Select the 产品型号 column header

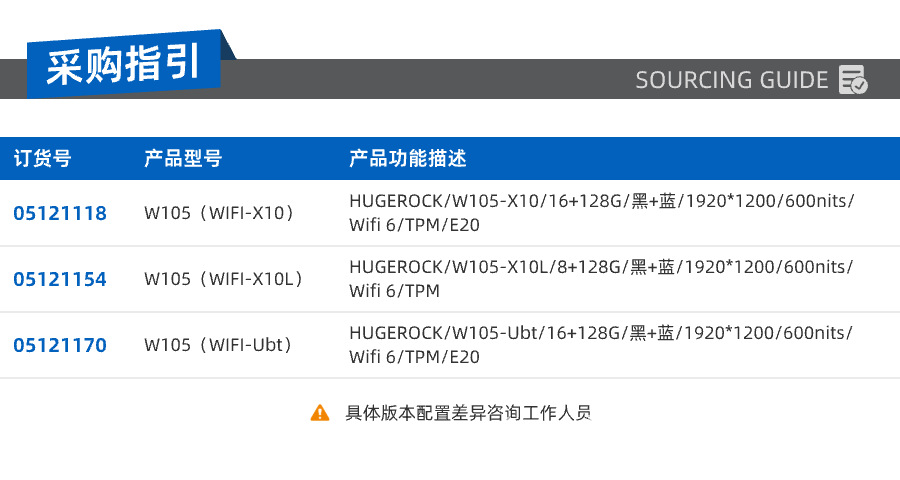coord(183,159)
